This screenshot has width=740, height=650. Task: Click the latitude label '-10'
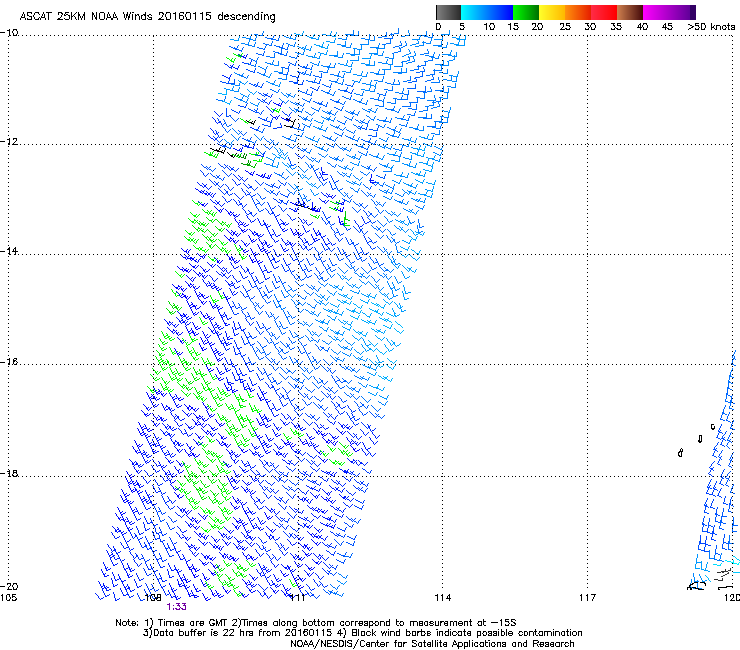(9, 33)
